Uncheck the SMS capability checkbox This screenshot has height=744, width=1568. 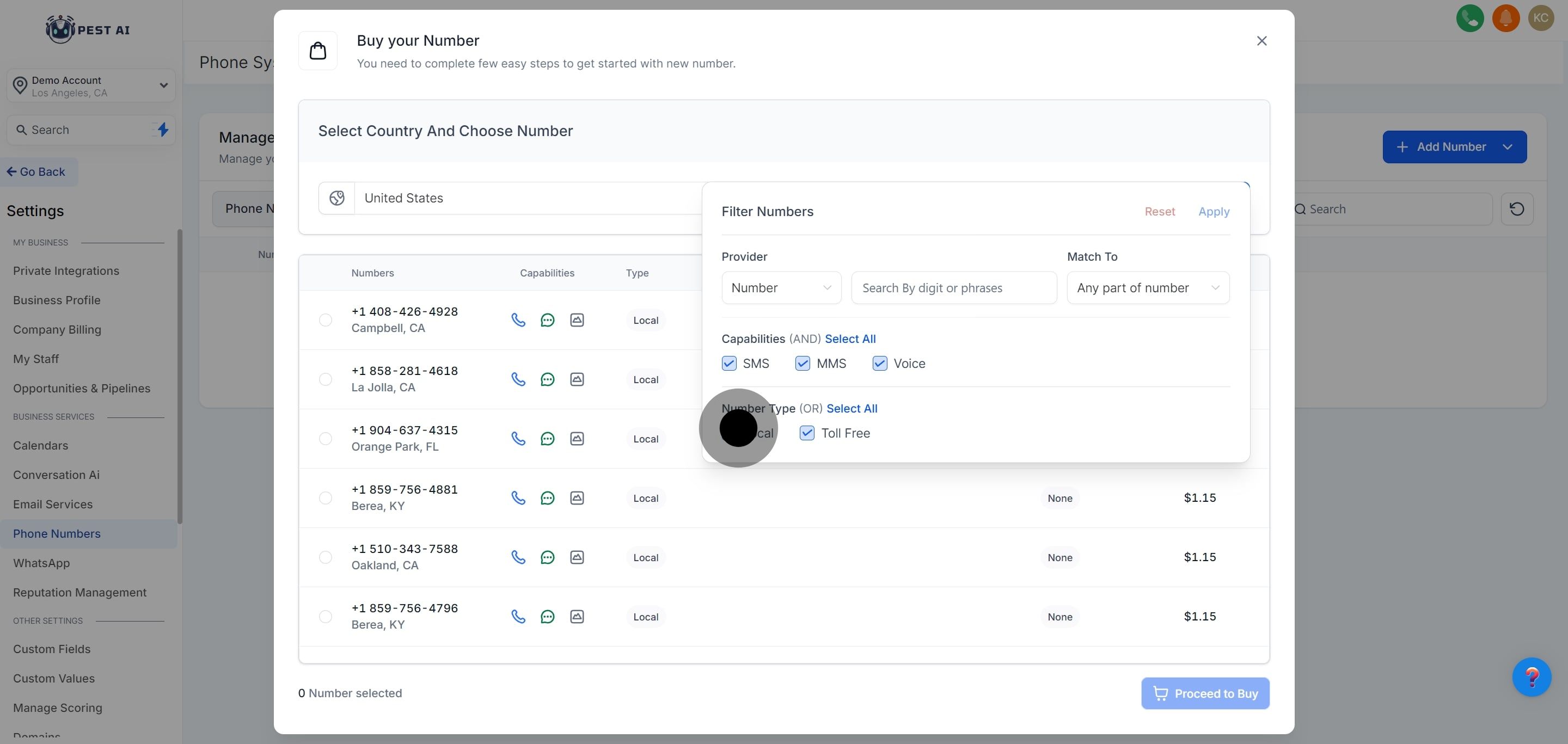pos(728,364)
